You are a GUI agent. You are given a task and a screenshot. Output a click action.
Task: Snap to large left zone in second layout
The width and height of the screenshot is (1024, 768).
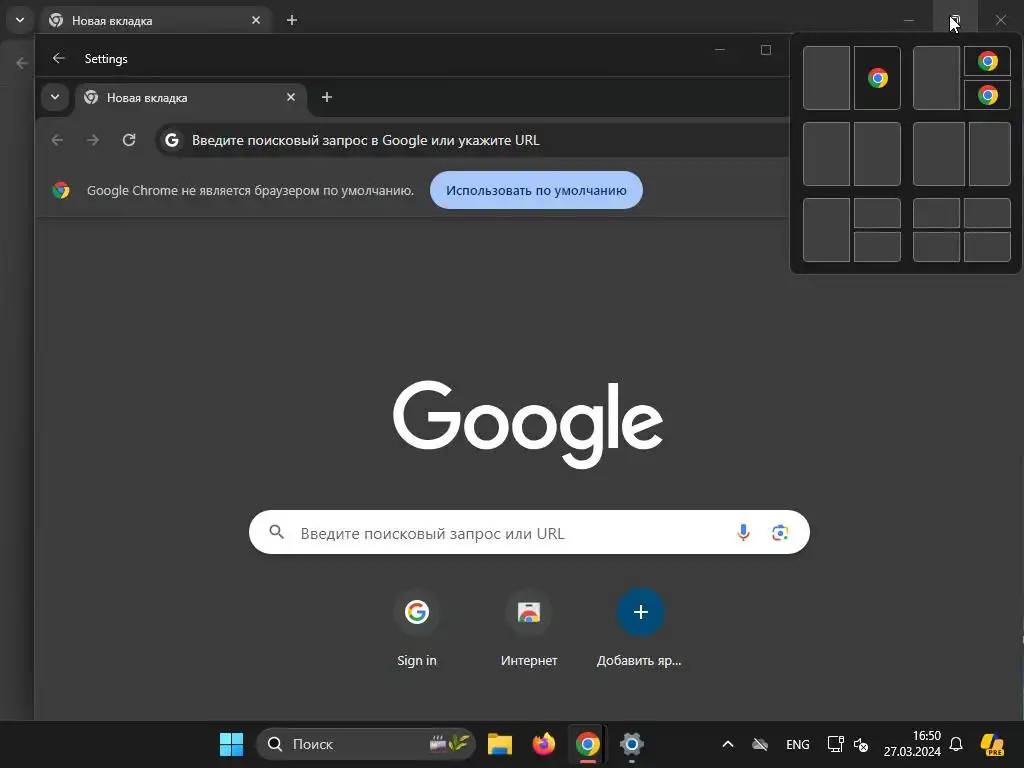coord(936,78)
